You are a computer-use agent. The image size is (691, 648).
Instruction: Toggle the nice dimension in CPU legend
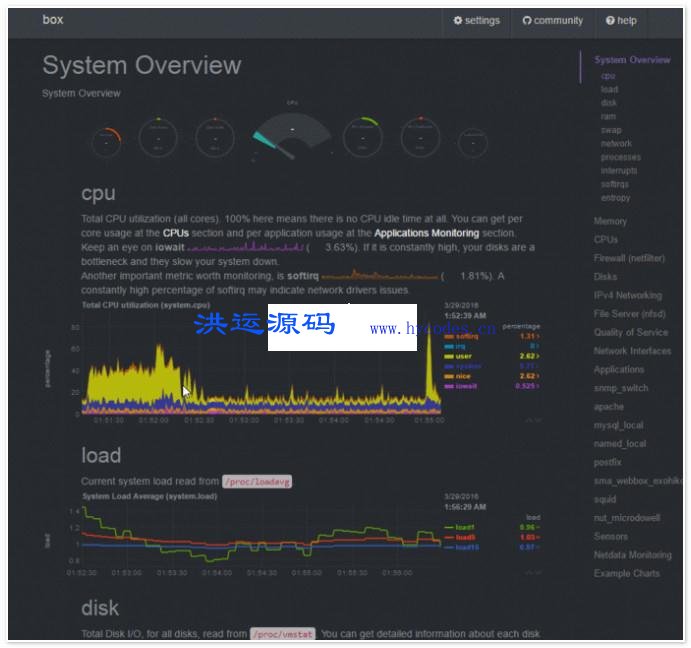click(457, 376)
